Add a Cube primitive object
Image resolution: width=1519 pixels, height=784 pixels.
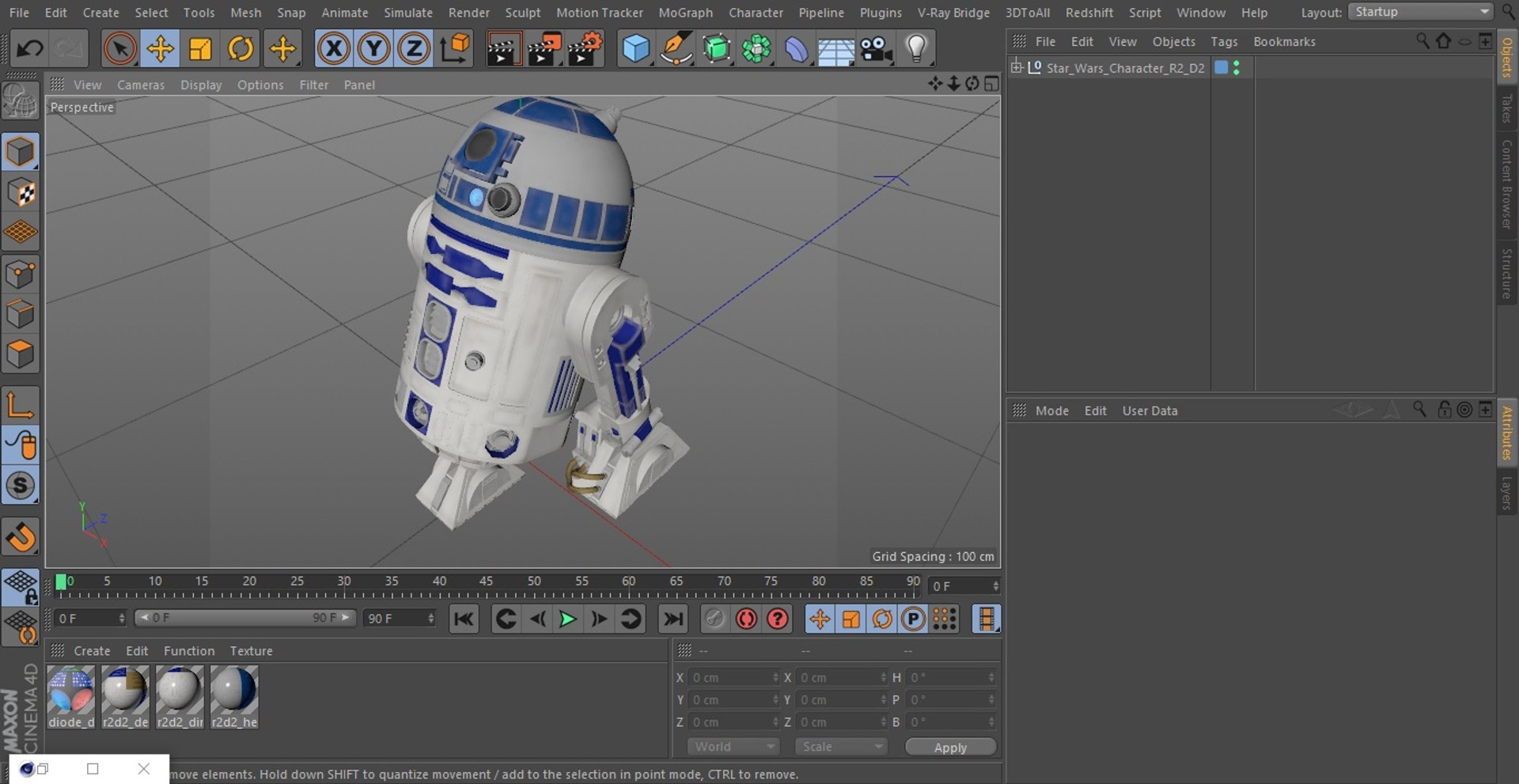[636, 49]
